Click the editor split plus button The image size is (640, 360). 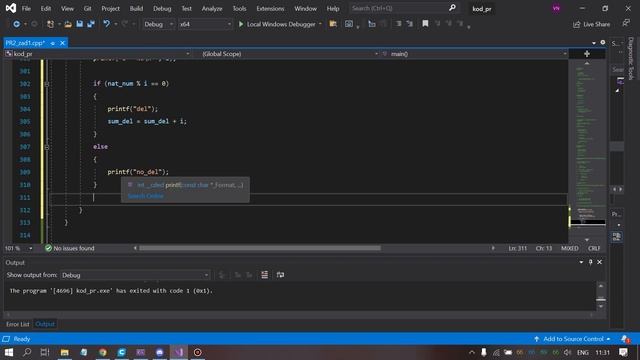tap(587, 54)
